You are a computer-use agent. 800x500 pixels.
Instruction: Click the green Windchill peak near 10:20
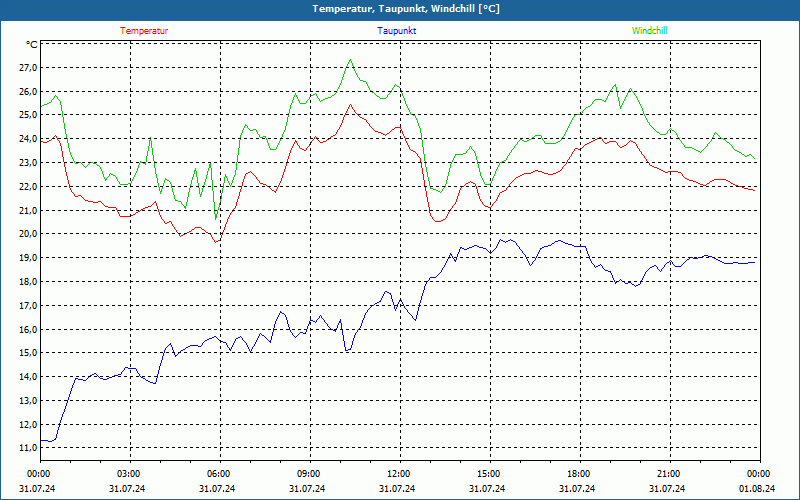pyautogui.click(x=350, y=60)
